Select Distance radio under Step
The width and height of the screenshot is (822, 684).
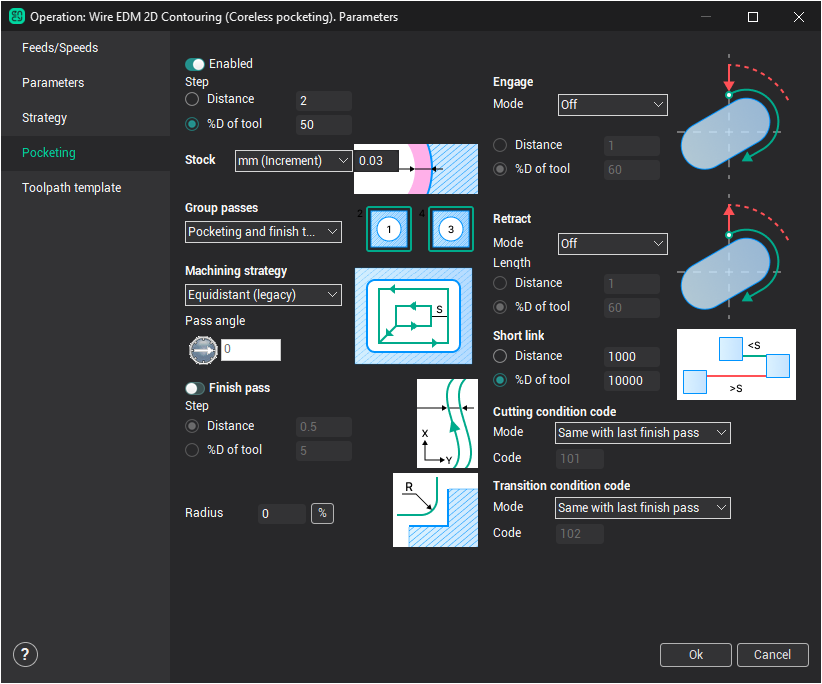click(193, 99)
